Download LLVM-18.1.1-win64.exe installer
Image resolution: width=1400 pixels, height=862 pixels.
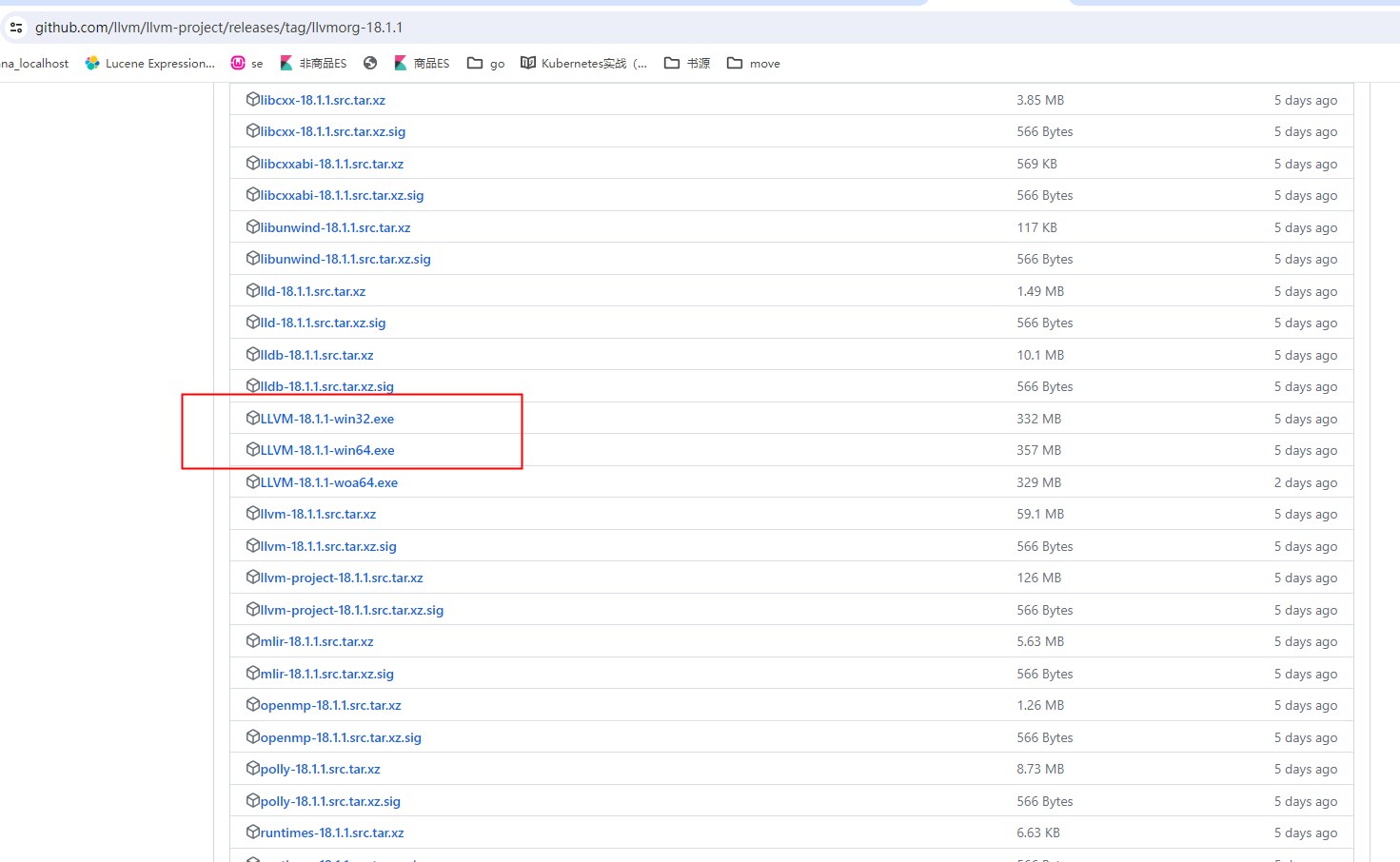point(327,450)
